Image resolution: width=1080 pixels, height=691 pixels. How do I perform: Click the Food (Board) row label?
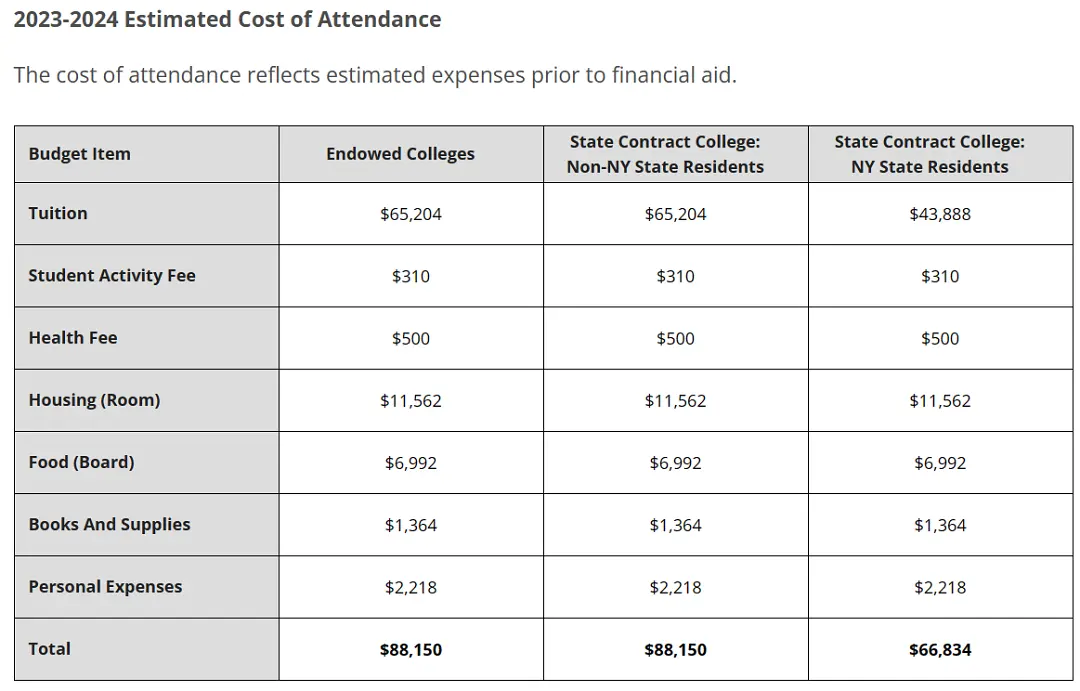point(81,462)
